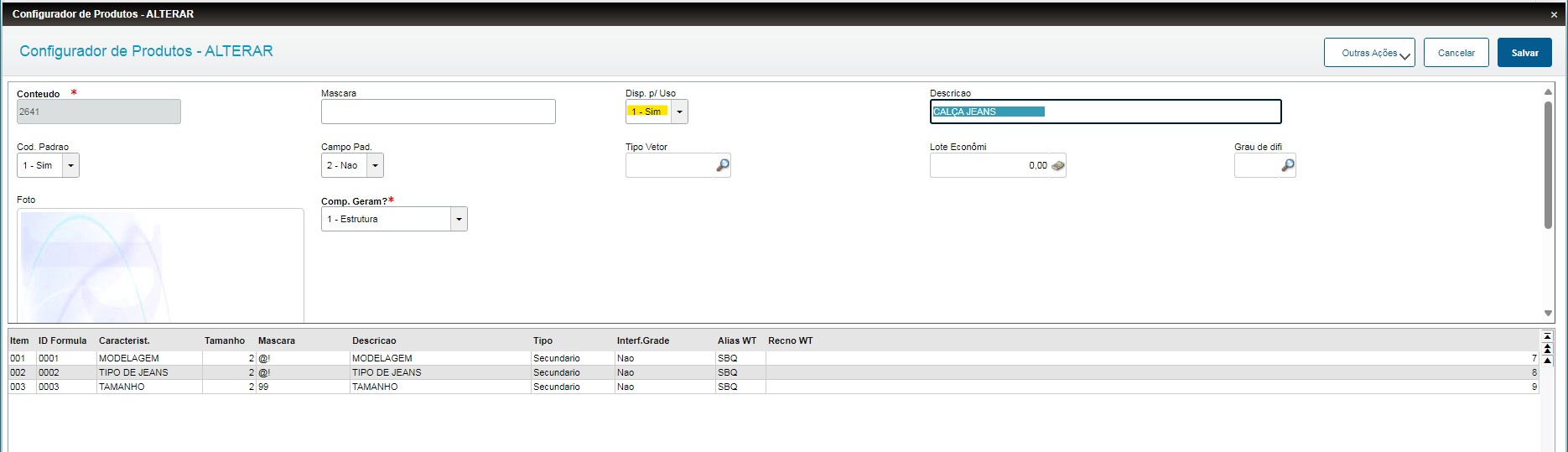The width and height of the screenshot is (1568, 452).
Task: Click Secundario cell in row 003
Action: pos(573,387)
